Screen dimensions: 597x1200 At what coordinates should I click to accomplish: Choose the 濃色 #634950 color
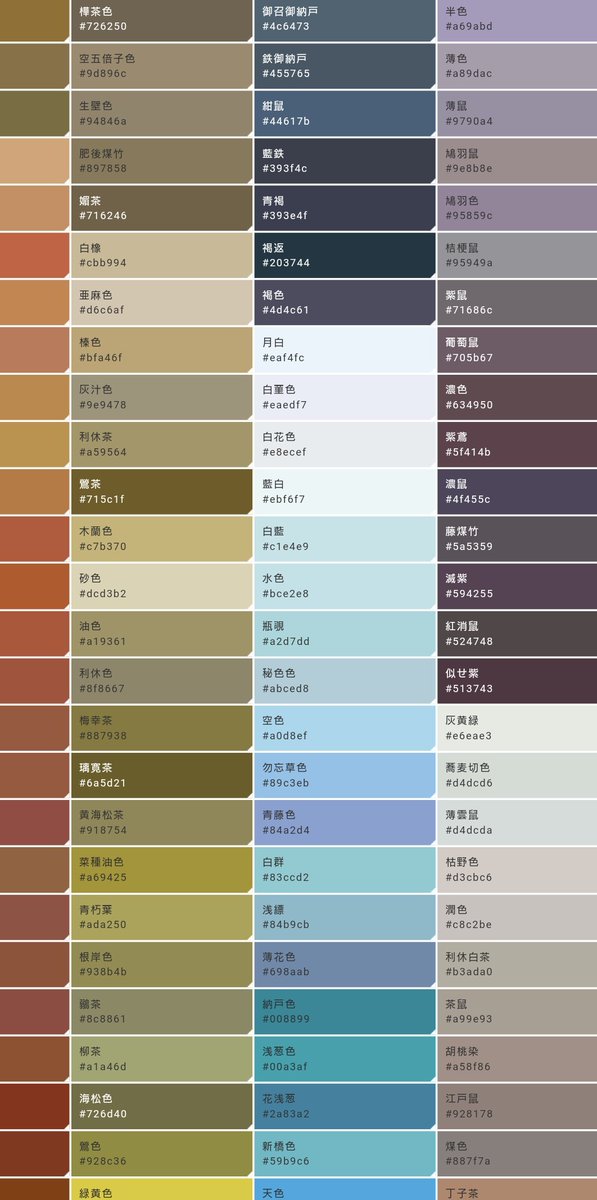click(517, 397)
